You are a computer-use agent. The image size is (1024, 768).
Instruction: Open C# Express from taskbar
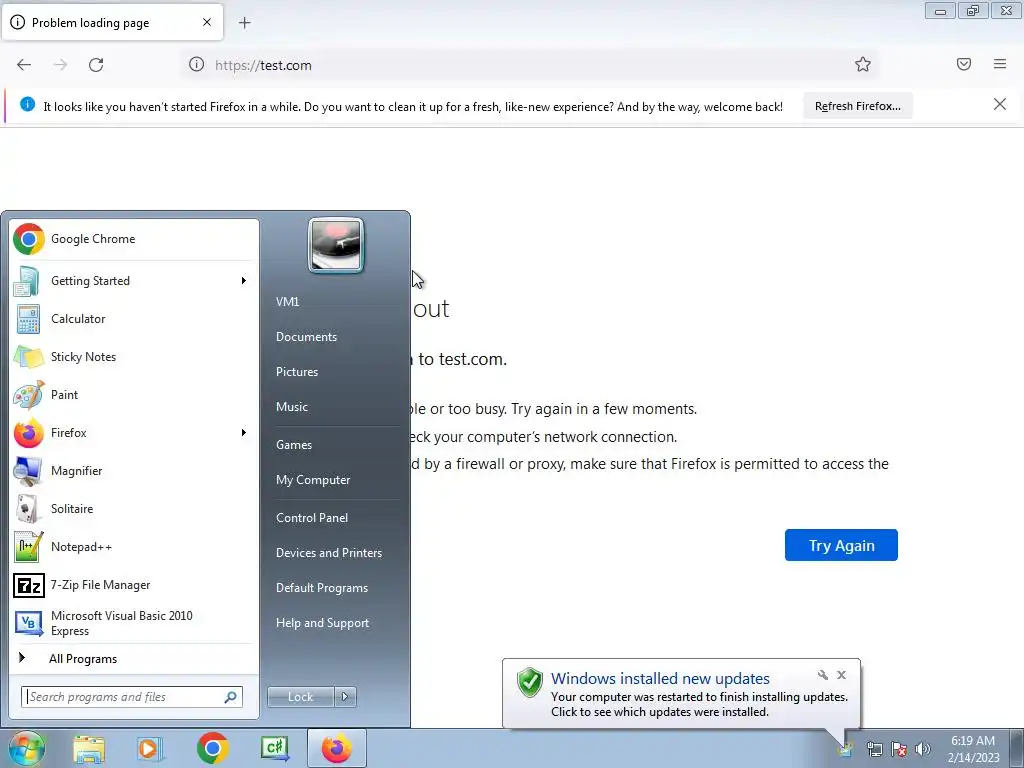click(275, 748)
